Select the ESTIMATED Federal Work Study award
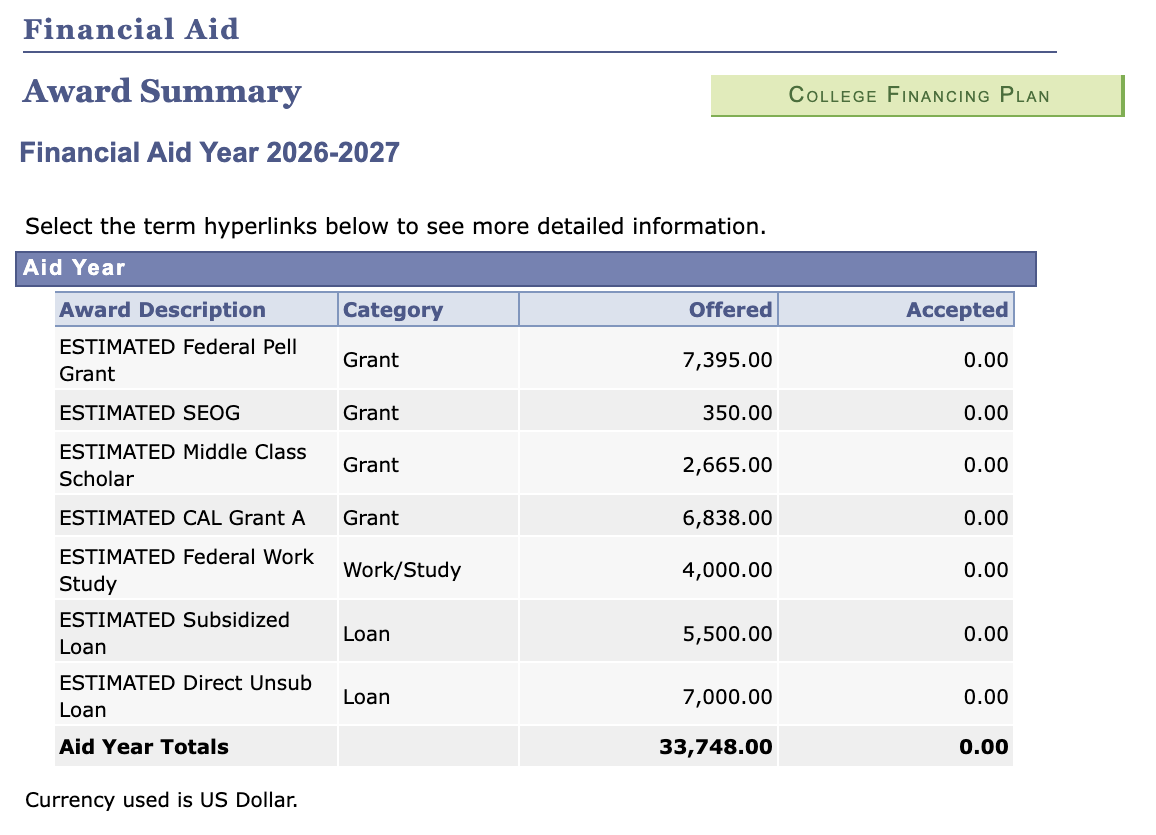 point(186,570)
